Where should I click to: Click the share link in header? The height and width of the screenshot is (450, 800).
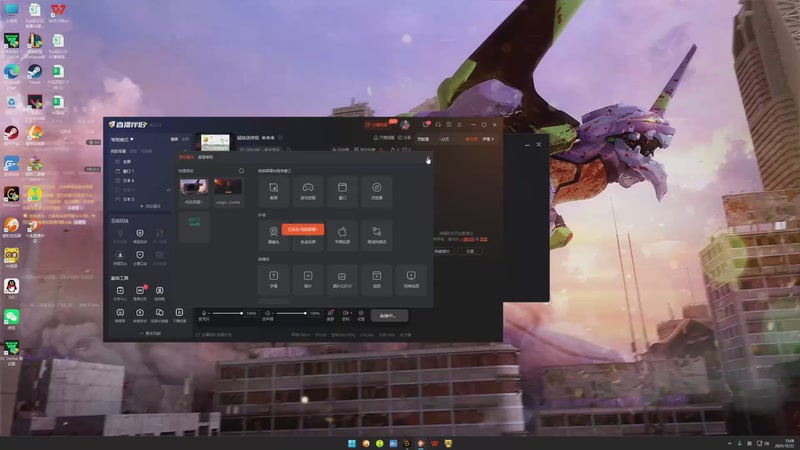(x=405, y=138)
